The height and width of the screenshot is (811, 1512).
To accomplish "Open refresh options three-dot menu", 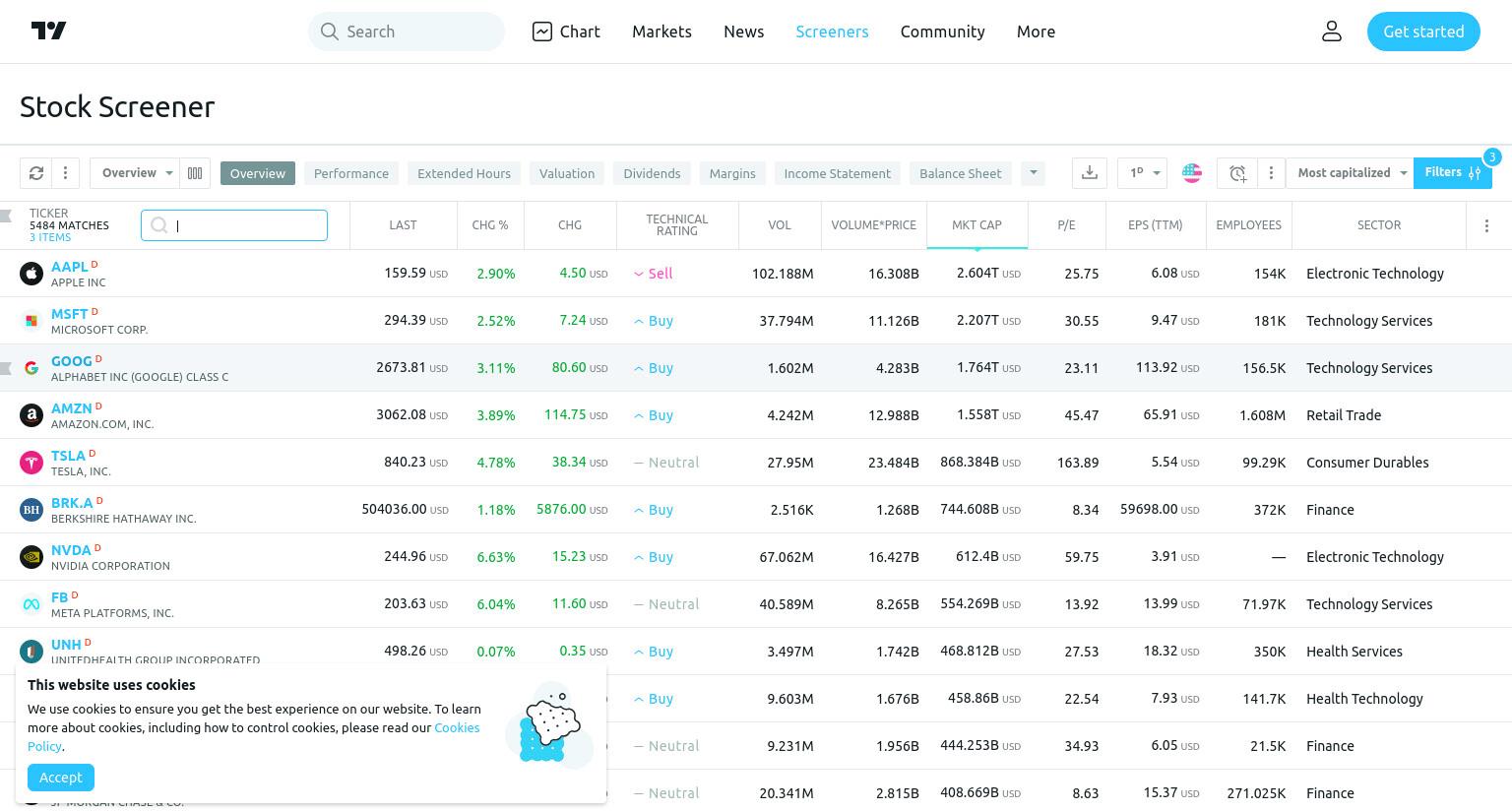I will pyautogui.click(x=65, y=173).
